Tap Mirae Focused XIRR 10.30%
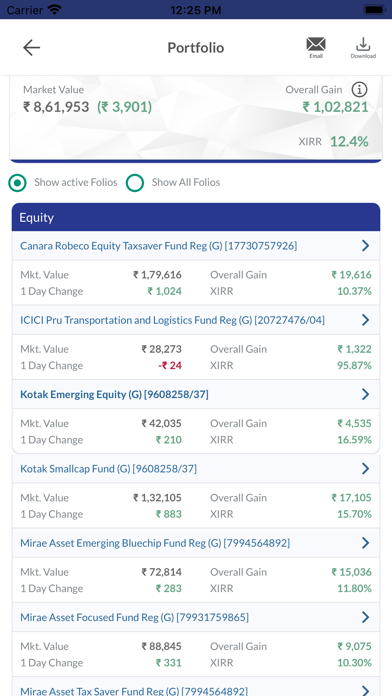392x696 pixels. pyautogui.click(x=354, y=662)
